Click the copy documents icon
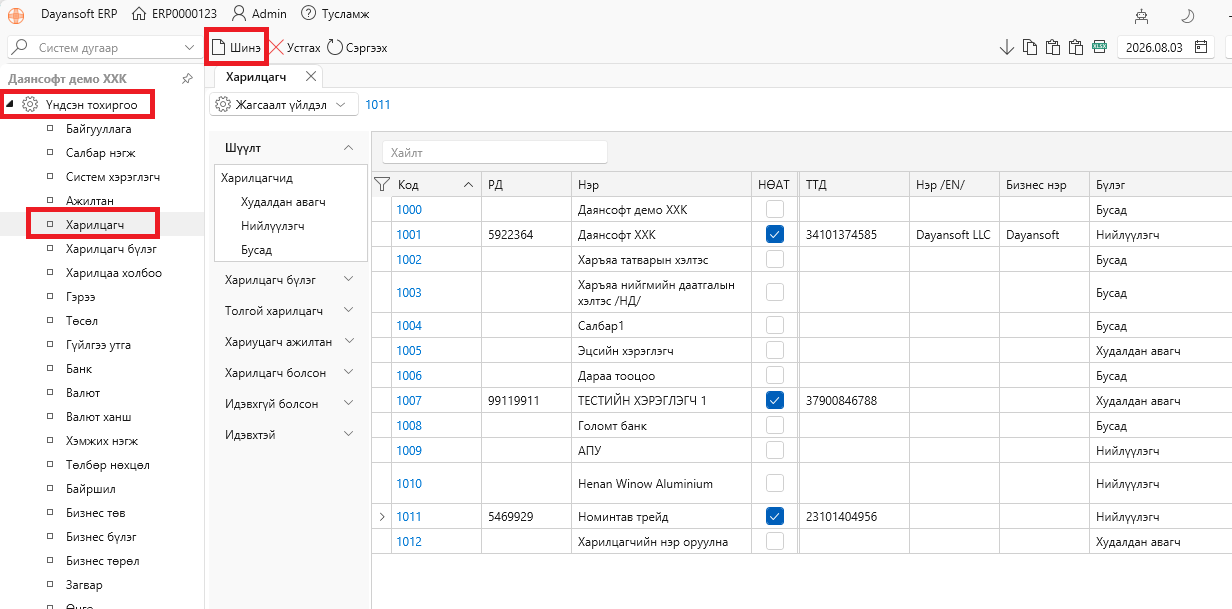Viewport: 1232px width, 609px height. coord(1029,47)
